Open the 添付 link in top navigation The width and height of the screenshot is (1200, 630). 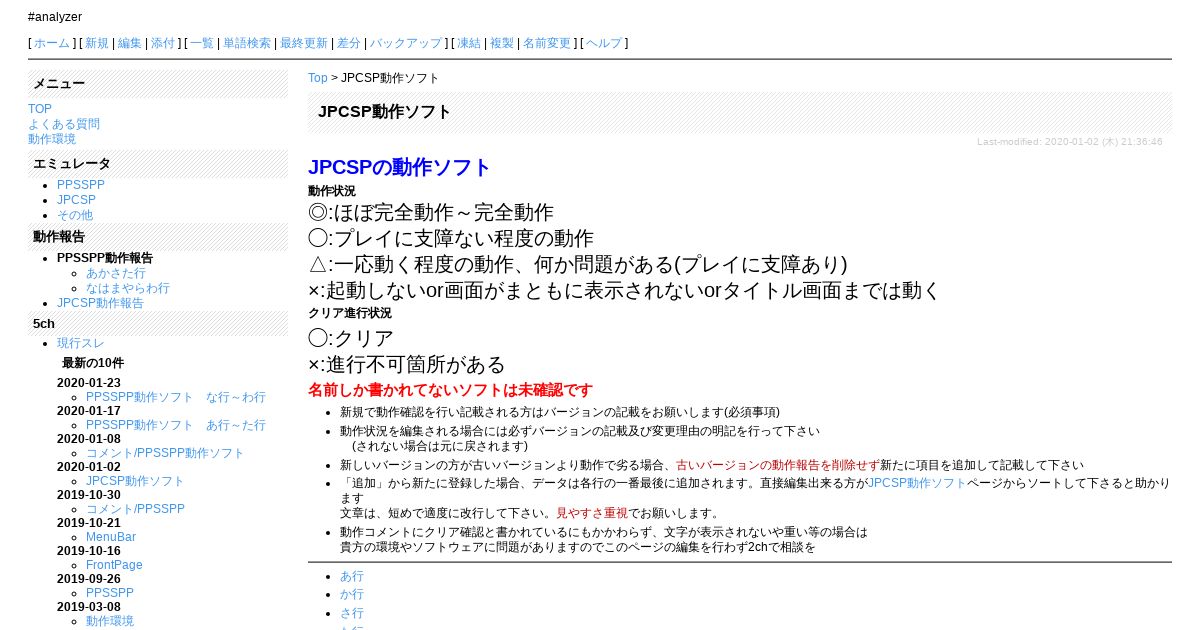[x=163, y=43]
